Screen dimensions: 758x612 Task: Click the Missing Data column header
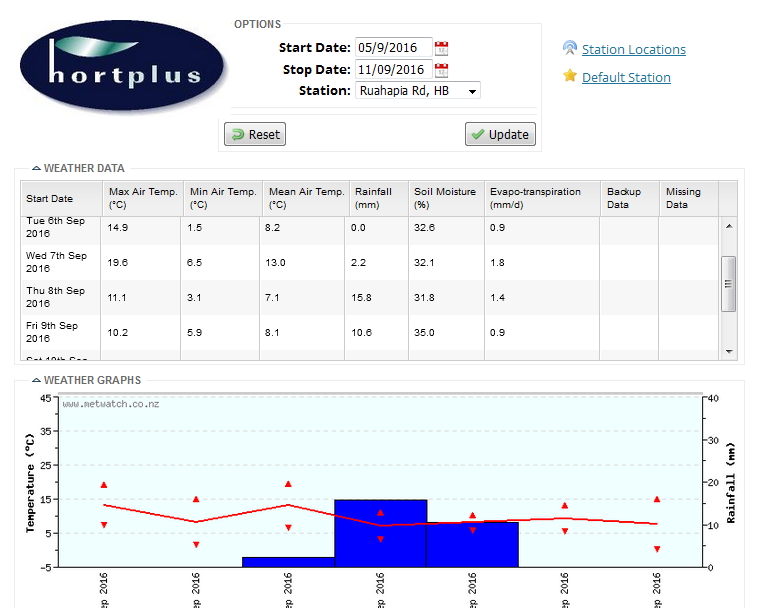(x=689, y=199)
